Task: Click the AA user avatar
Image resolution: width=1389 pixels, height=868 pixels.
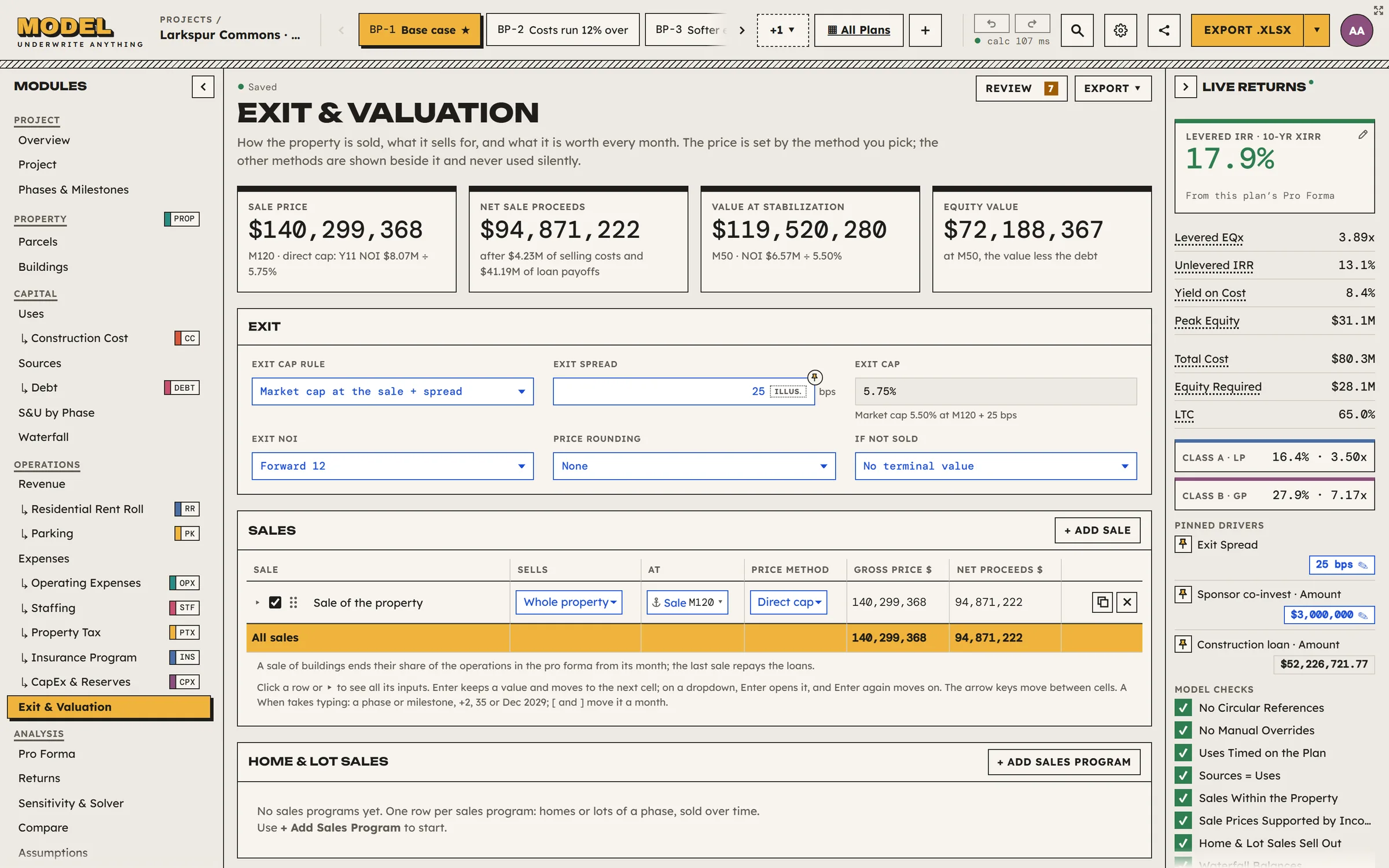Action: pos(1357,30)
